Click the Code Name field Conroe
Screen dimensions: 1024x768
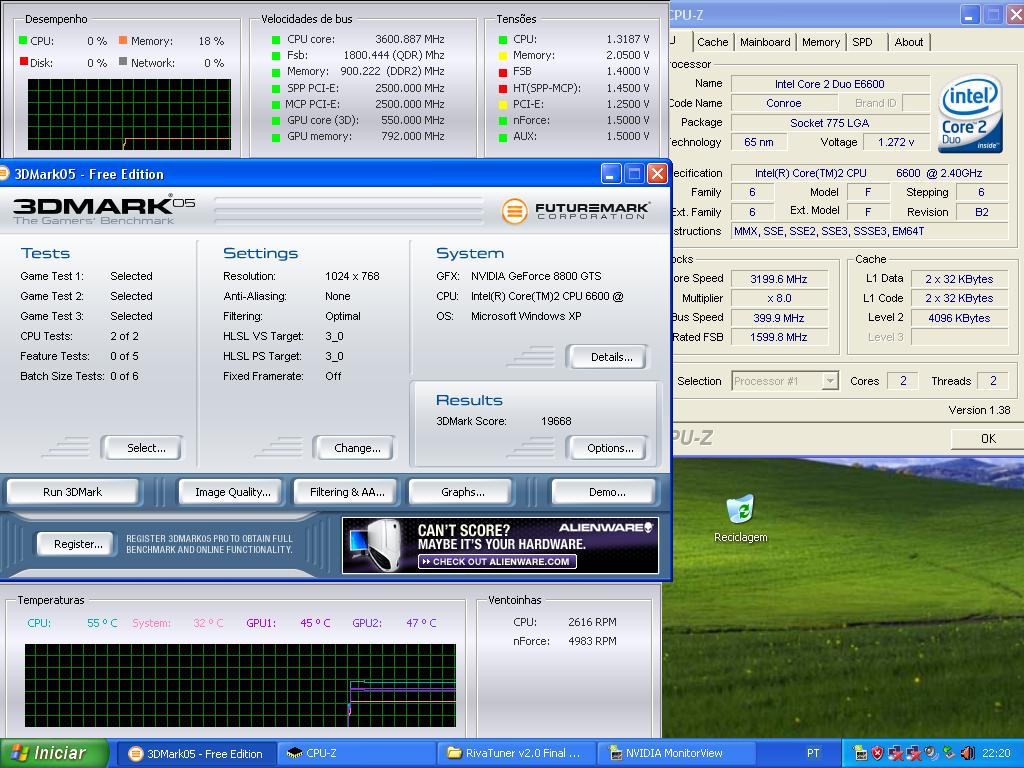pos(784,103)
